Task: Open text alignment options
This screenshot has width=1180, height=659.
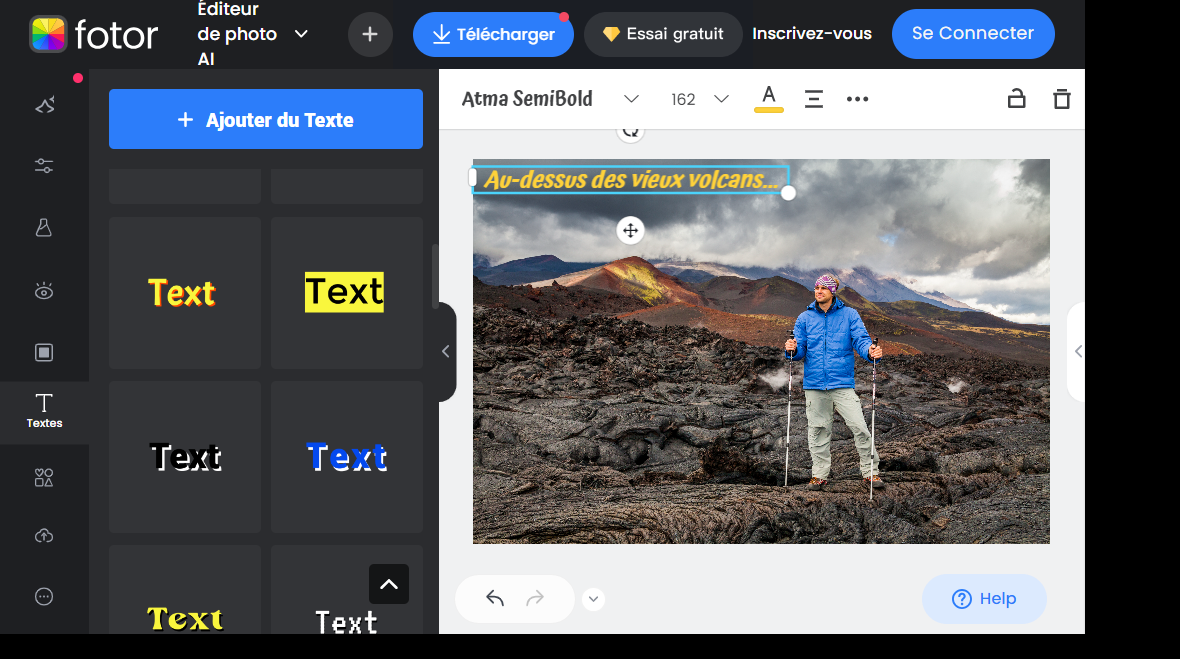Action: 814,99
